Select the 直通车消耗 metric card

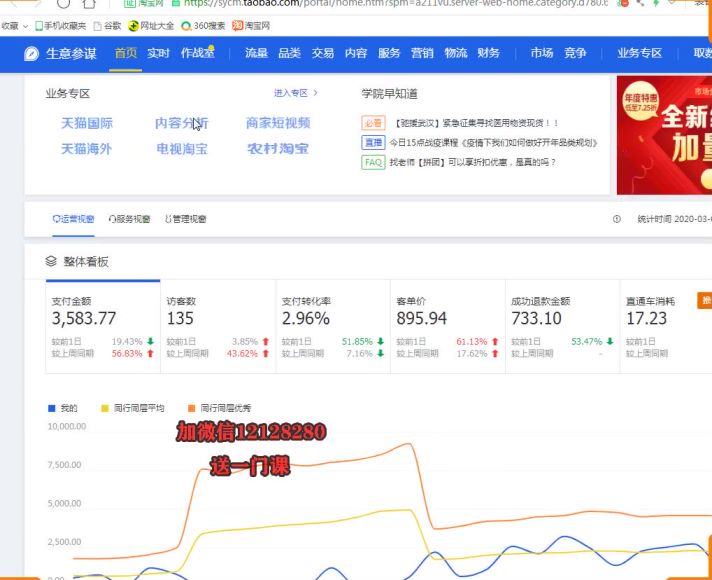tap(666, 327)
